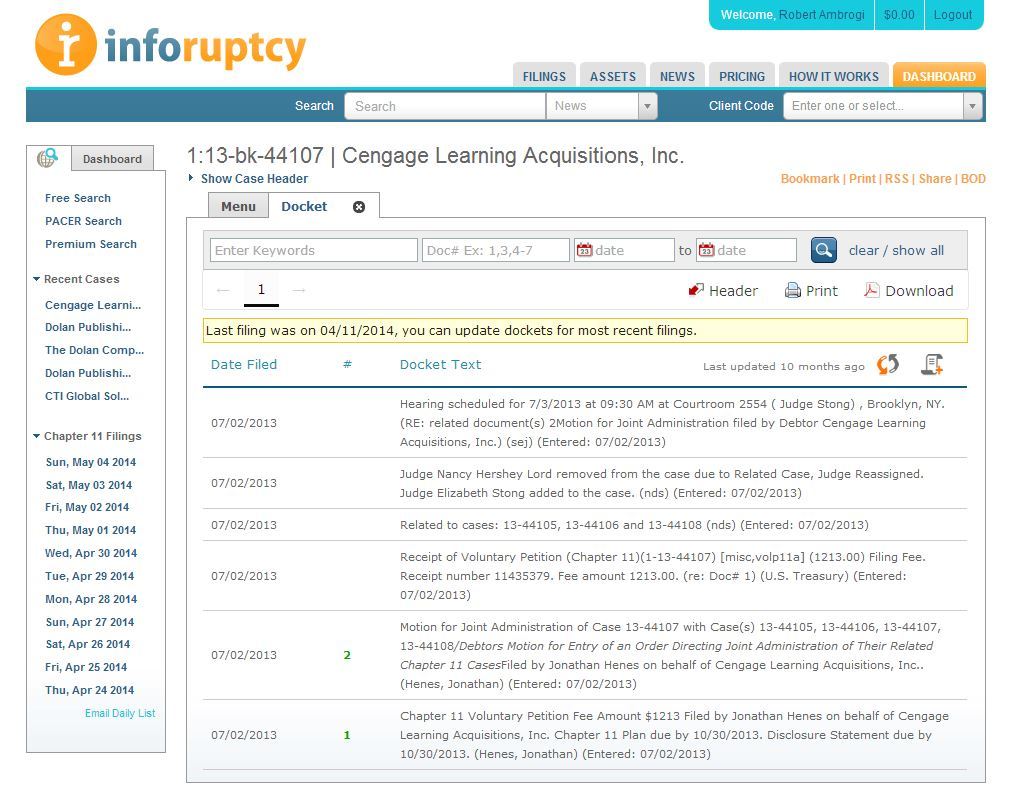Switch to the Menu tab
Screen dimensions: 1020x790
238,206
